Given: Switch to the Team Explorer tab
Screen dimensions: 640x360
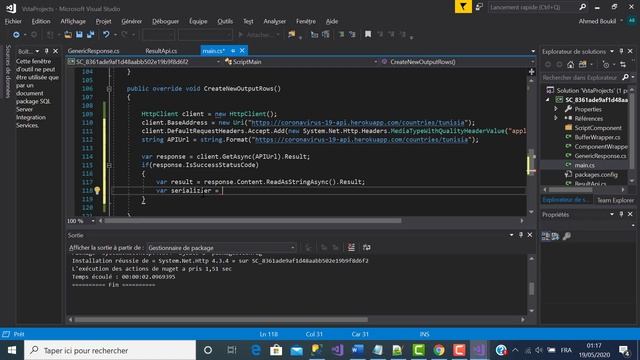Looking at the screenshot, I should pos(615,200).
